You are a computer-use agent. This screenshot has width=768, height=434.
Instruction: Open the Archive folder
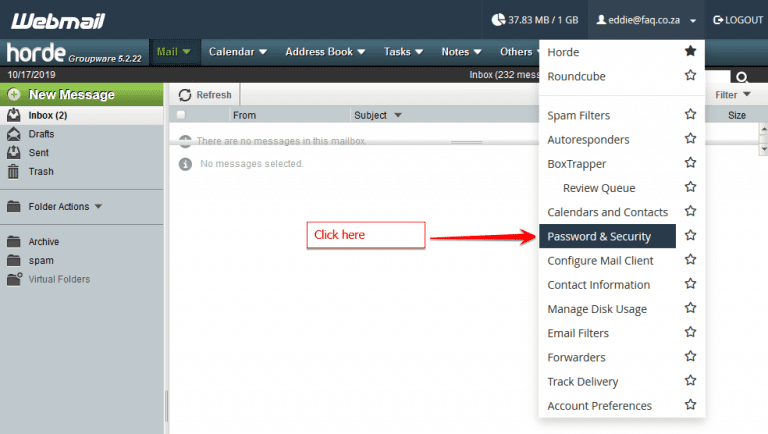pos(43,241)
